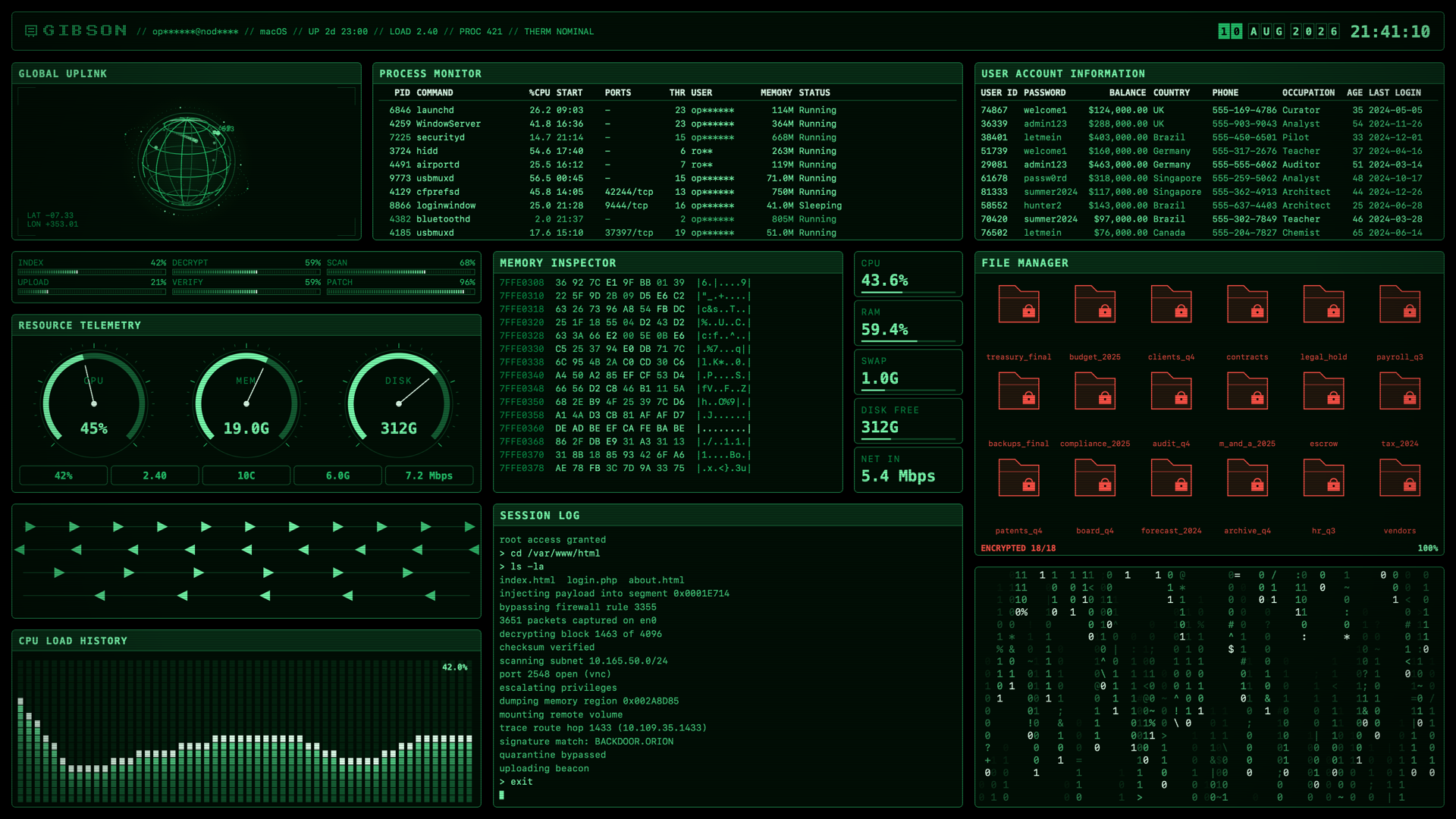Screen dimensions: 1456x819
Task: Sort process table by PID column
Action: click(402, 93)
